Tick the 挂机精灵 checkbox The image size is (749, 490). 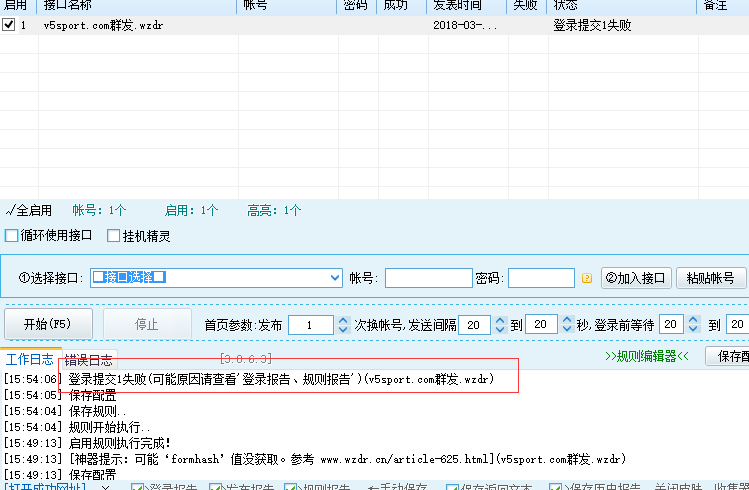coord(114,236)
